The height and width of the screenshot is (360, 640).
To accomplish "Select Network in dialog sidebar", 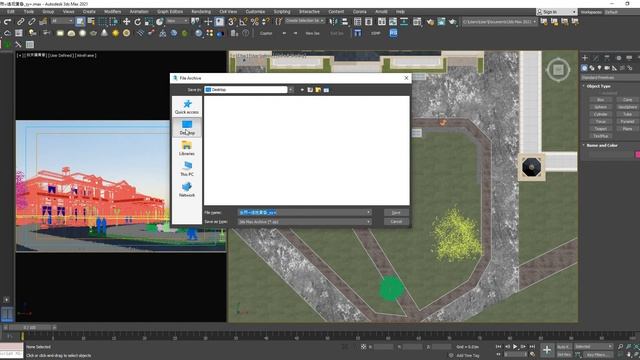I will click(x=187, y=190).
